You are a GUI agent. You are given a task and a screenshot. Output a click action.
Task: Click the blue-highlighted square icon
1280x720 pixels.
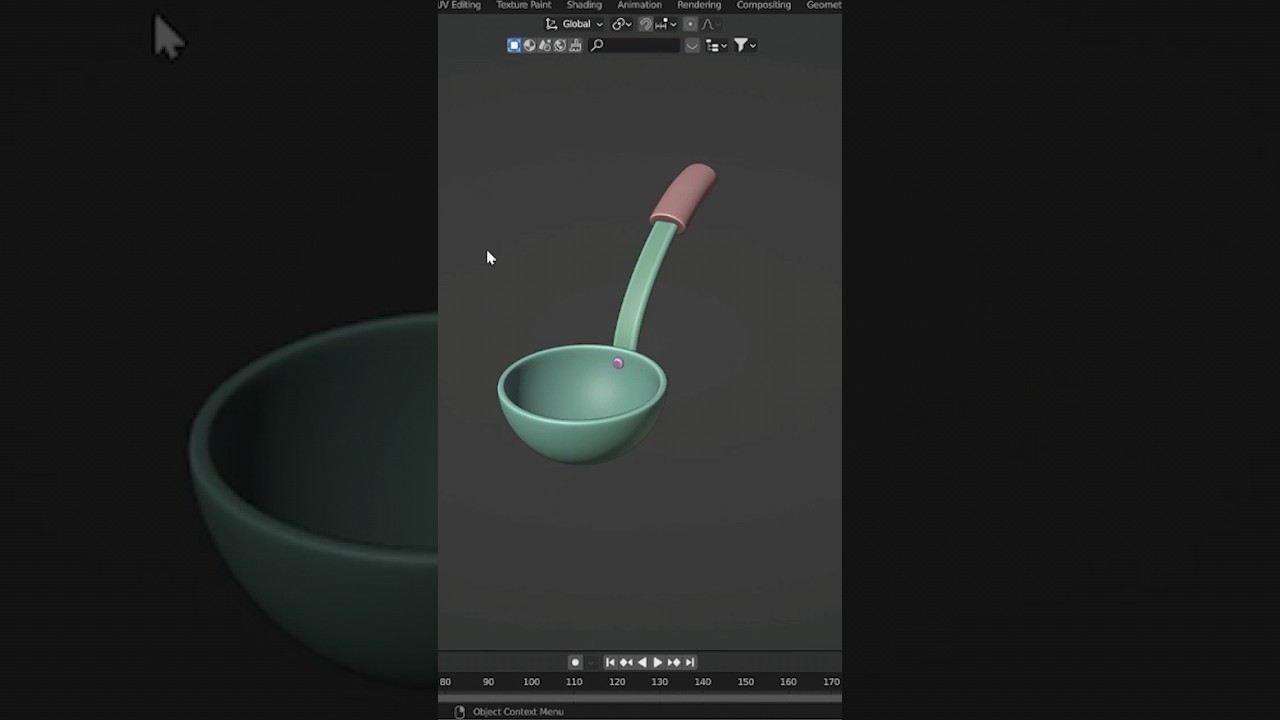point(514,45)
